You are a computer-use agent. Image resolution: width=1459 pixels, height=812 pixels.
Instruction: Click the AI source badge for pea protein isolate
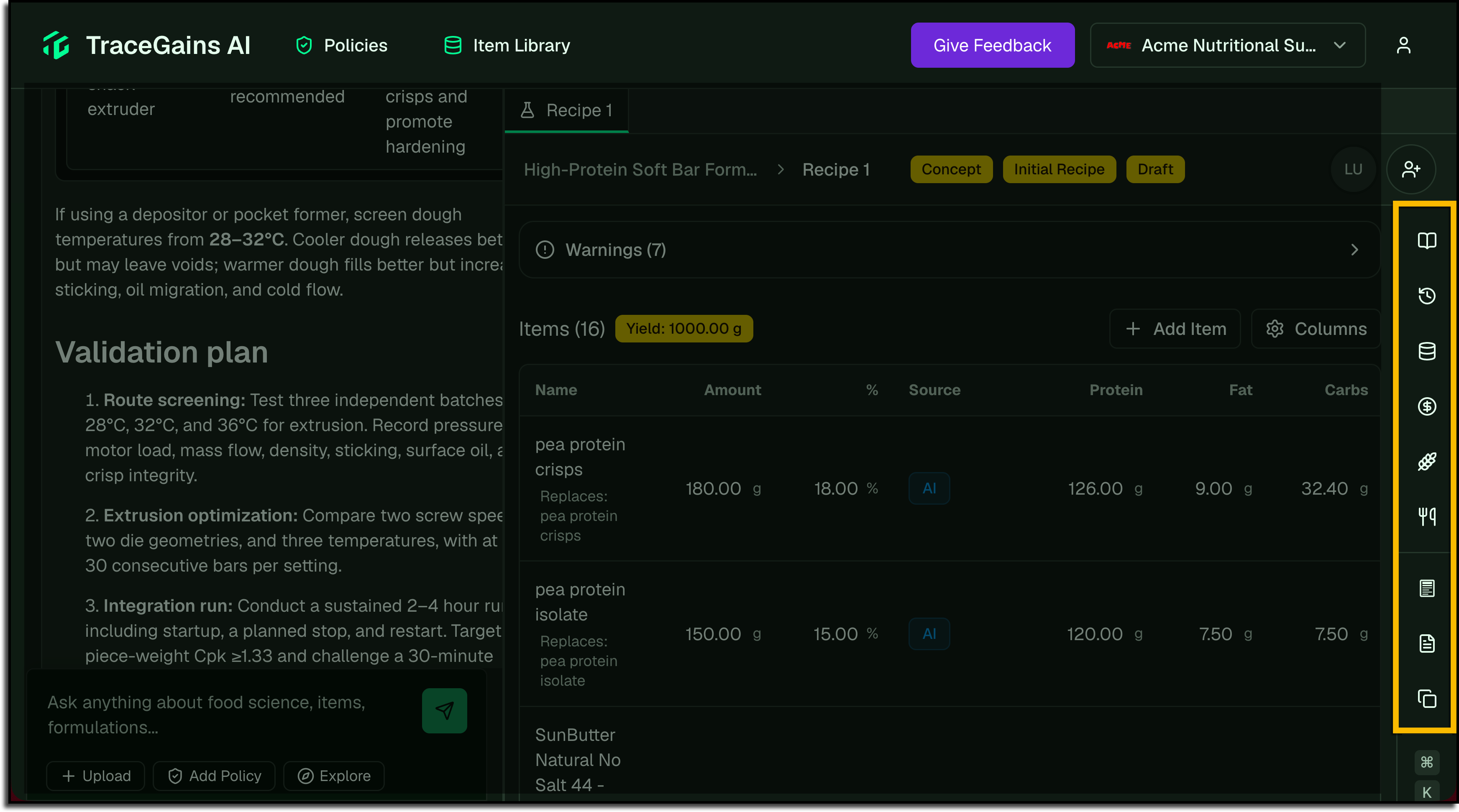point(929,633)
